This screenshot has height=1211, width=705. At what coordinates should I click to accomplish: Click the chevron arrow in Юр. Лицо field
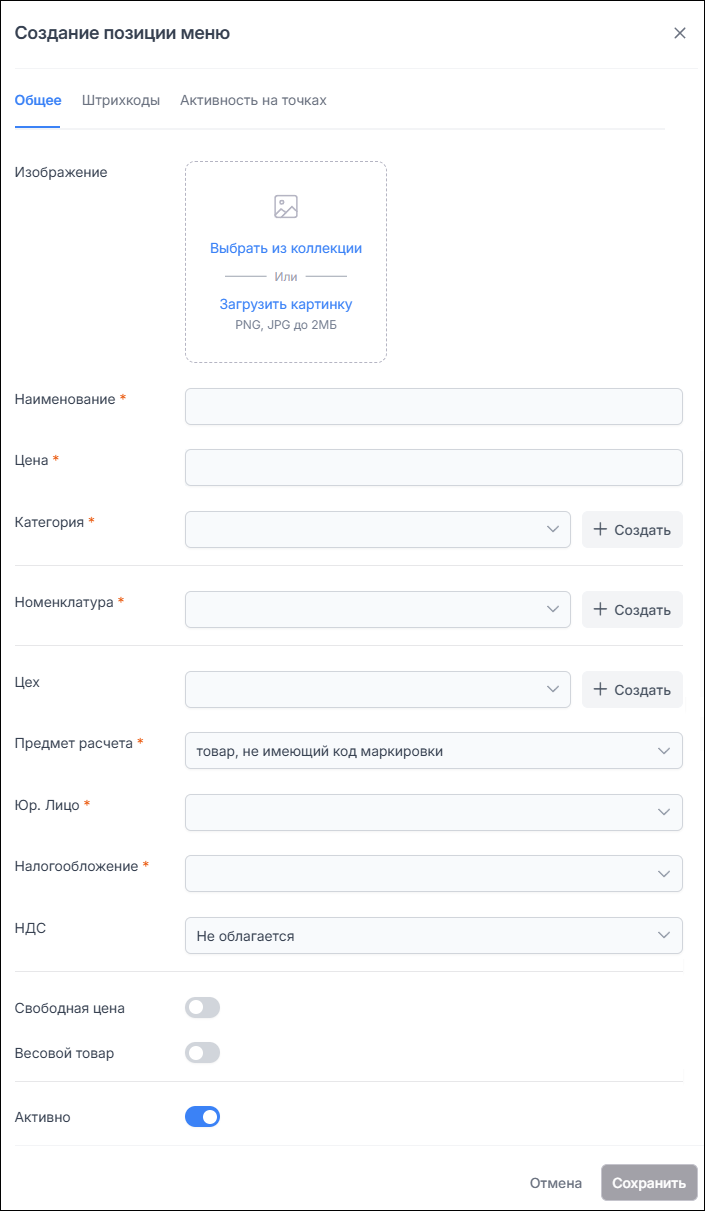tap(665, 813)
